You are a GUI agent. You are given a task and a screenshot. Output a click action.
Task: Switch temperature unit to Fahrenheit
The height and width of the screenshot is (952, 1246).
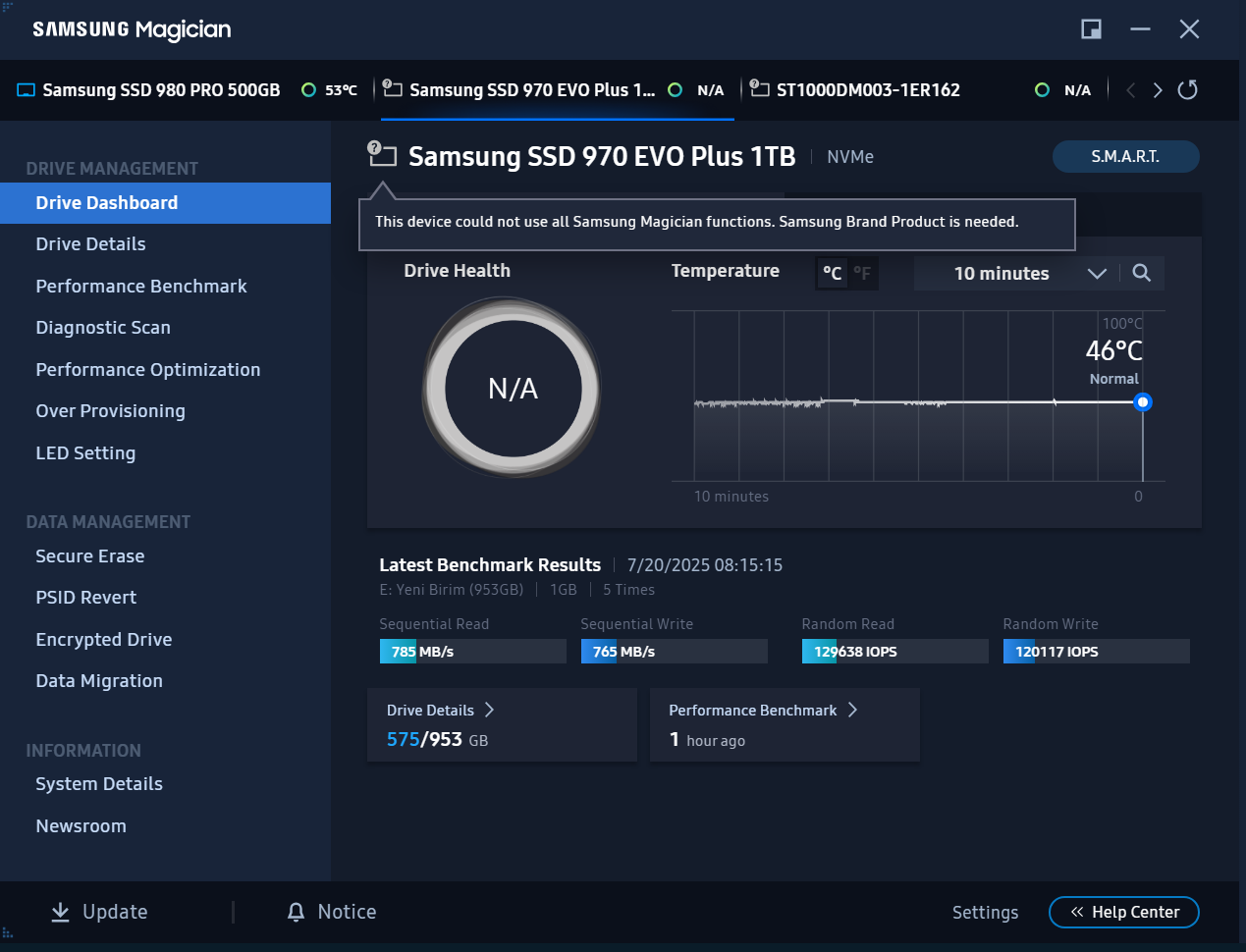862,273
